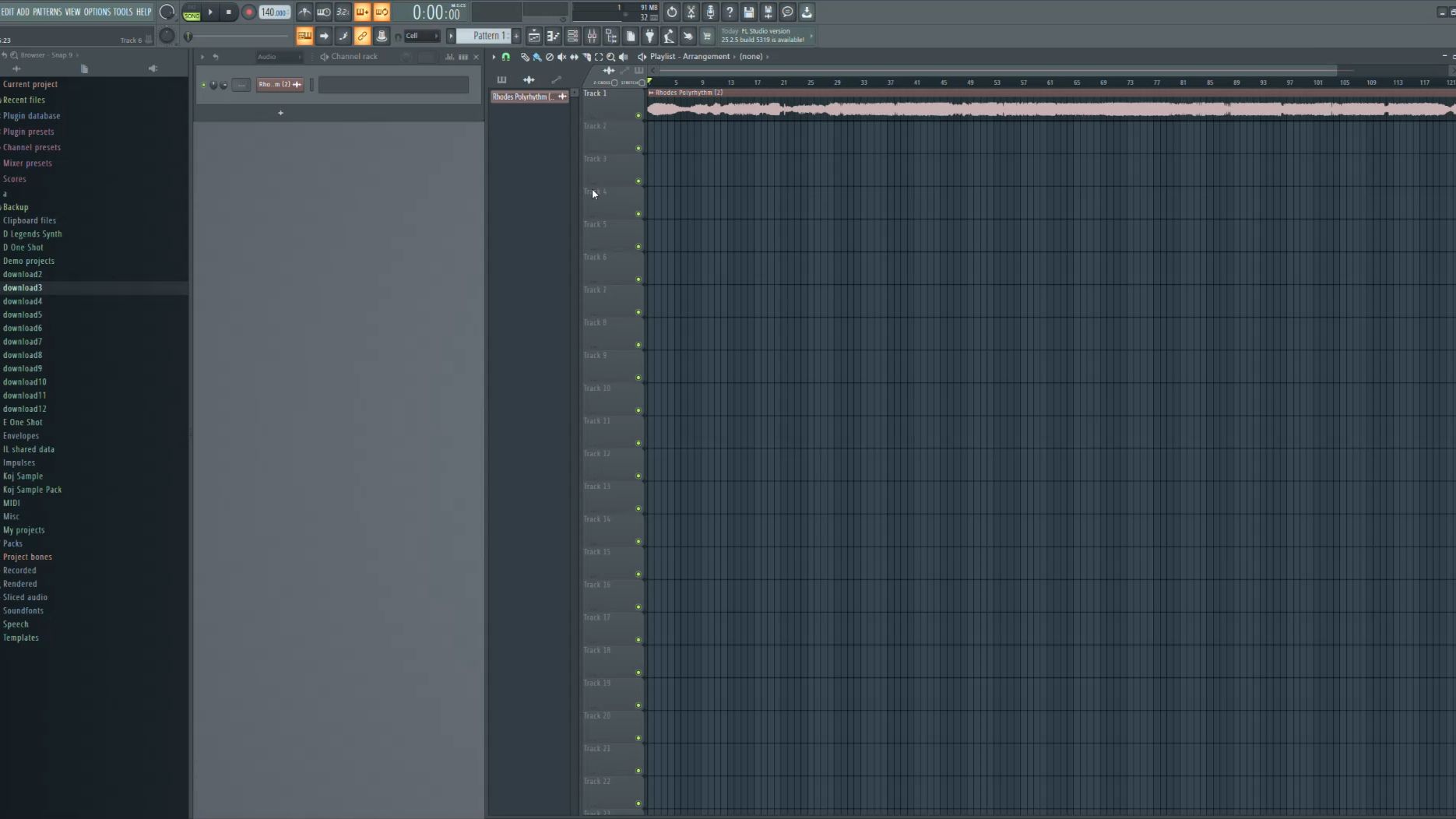Mute Track 1 using its green LED
Image resolution: width=1456 pixels, height=819 pixels.
coord(638,116)
